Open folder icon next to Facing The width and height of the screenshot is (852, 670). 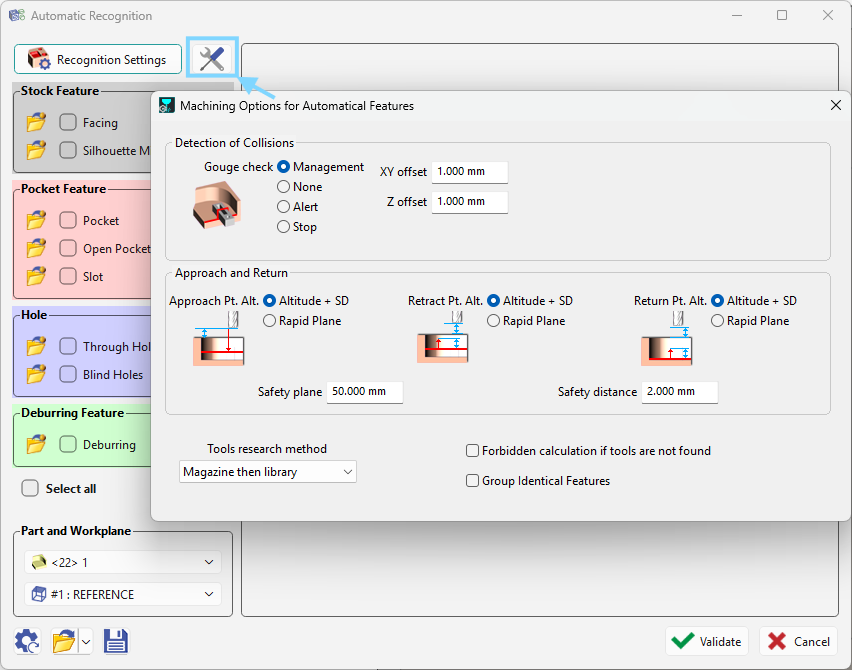point(36,122)
